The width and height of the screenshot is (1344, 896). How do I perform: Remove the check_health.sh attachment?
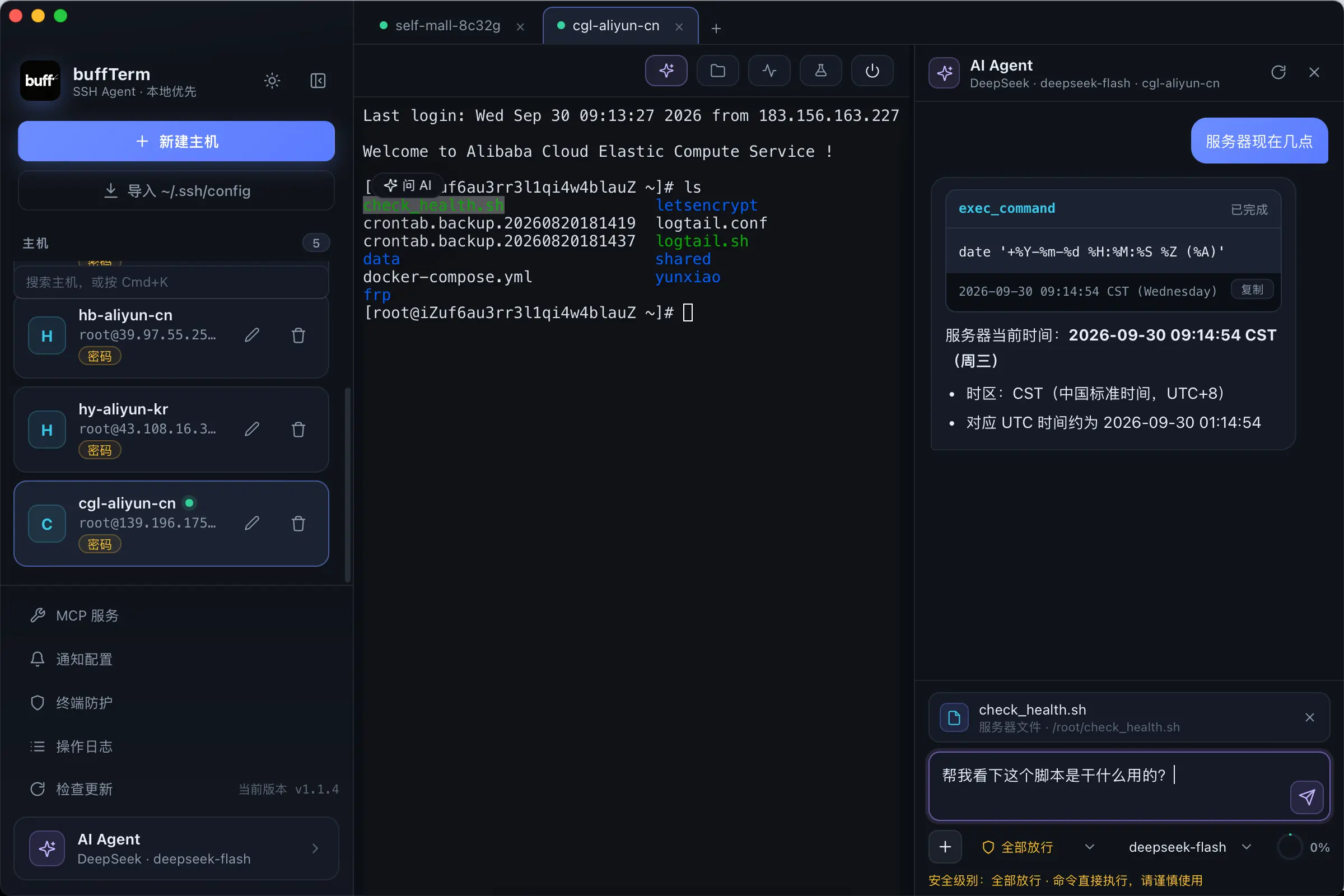tap(1310, 717)
